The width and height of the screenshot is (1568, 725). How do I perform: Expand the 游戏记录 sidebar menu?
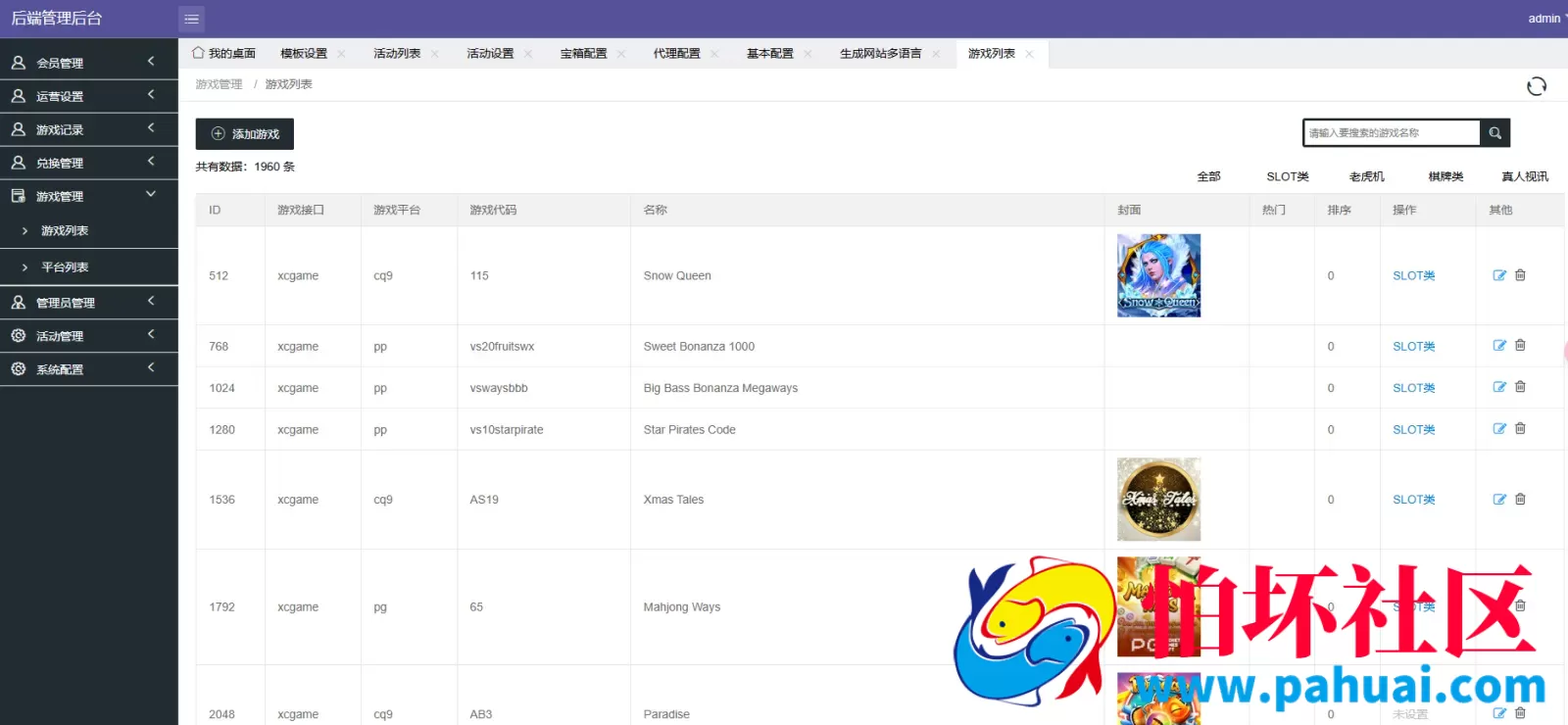tap(89, 129)
